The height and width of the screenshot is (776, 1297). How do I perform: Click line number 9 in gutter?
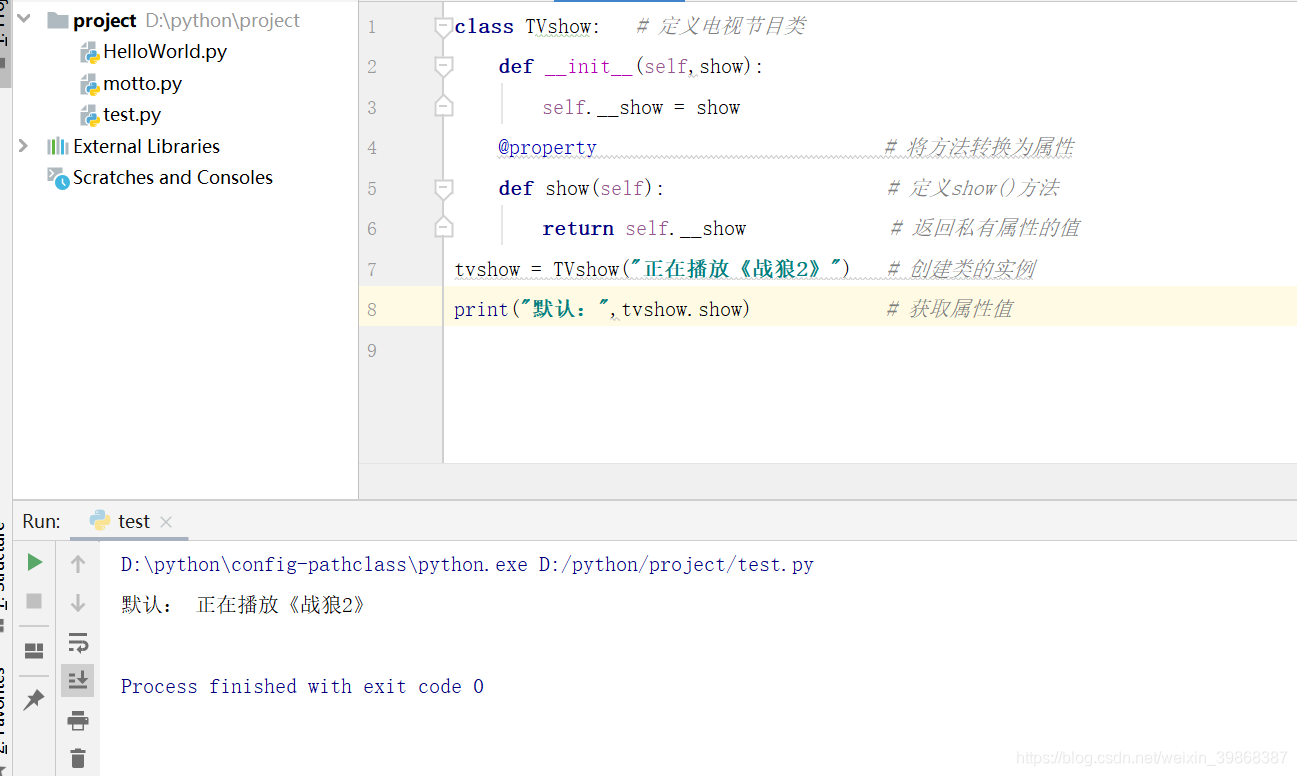(372, 350)
